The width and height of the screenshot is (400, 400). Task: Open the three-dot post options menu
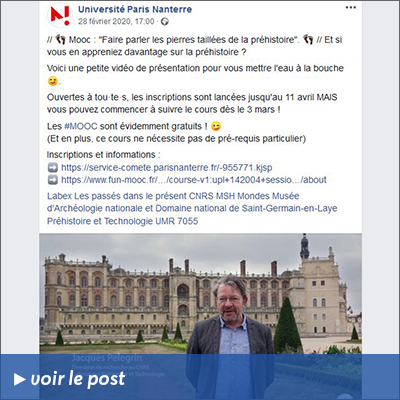click(x=351, y=8)
